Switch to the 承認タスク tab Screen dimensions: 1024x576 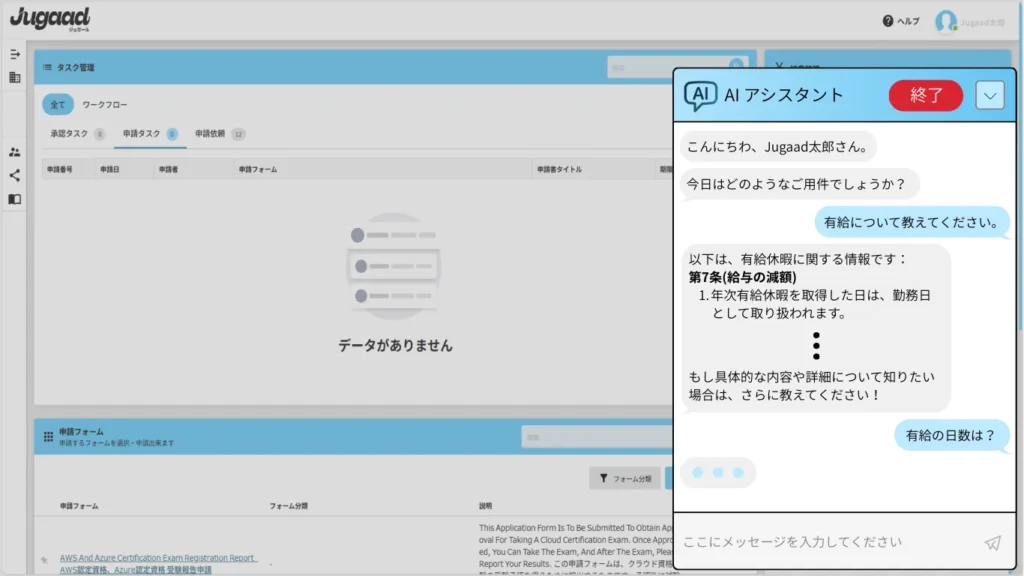70,134
